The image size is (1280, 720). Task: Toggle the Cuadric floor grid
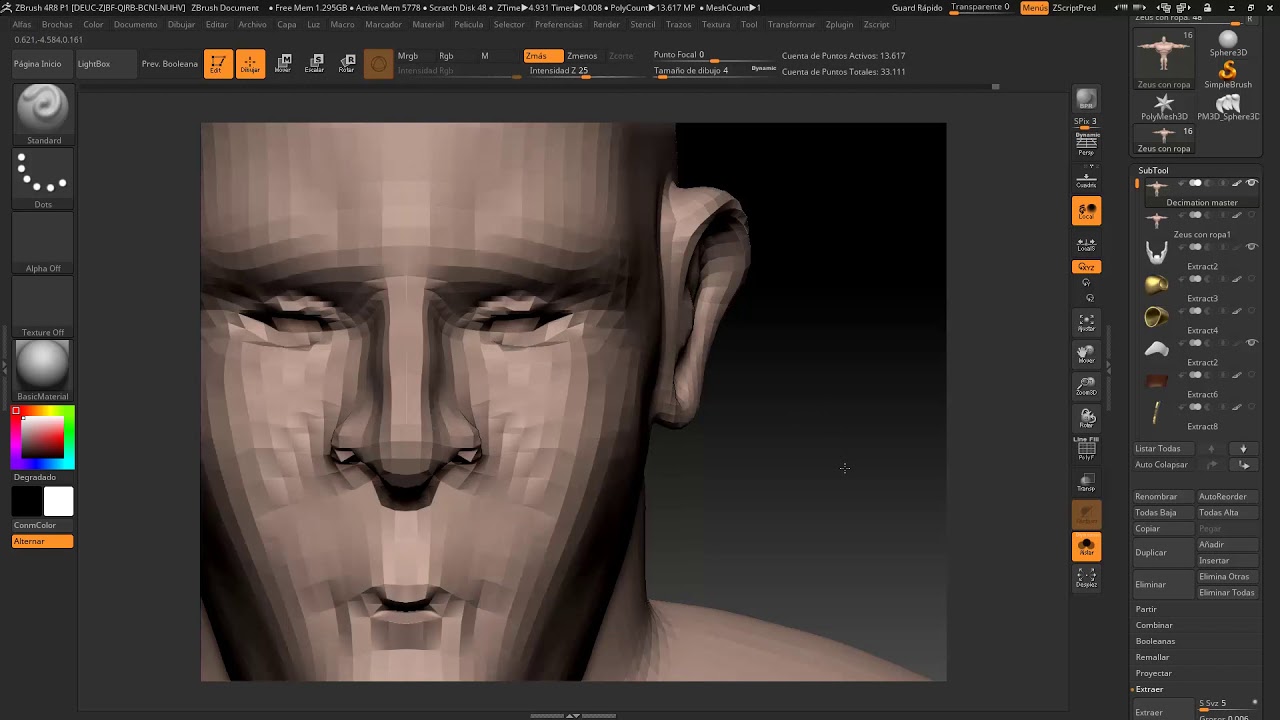[x=1086, y=180]
